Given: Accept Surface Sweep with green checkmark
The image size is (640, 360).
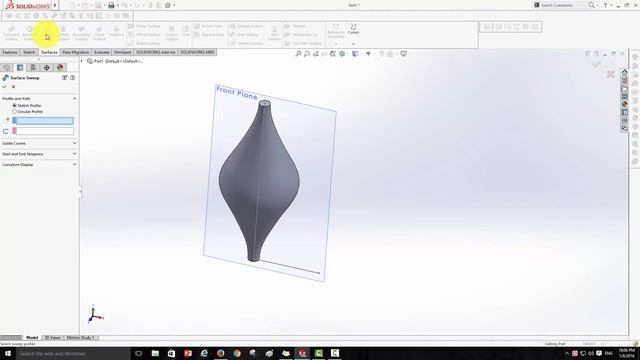Looking at the screenshot, I should pos(4,87).
